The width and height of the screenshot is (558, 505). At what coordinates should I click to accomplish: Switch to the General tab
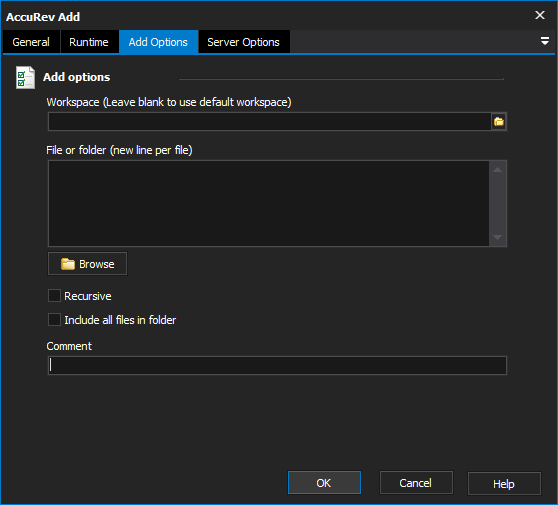[31, 42]
